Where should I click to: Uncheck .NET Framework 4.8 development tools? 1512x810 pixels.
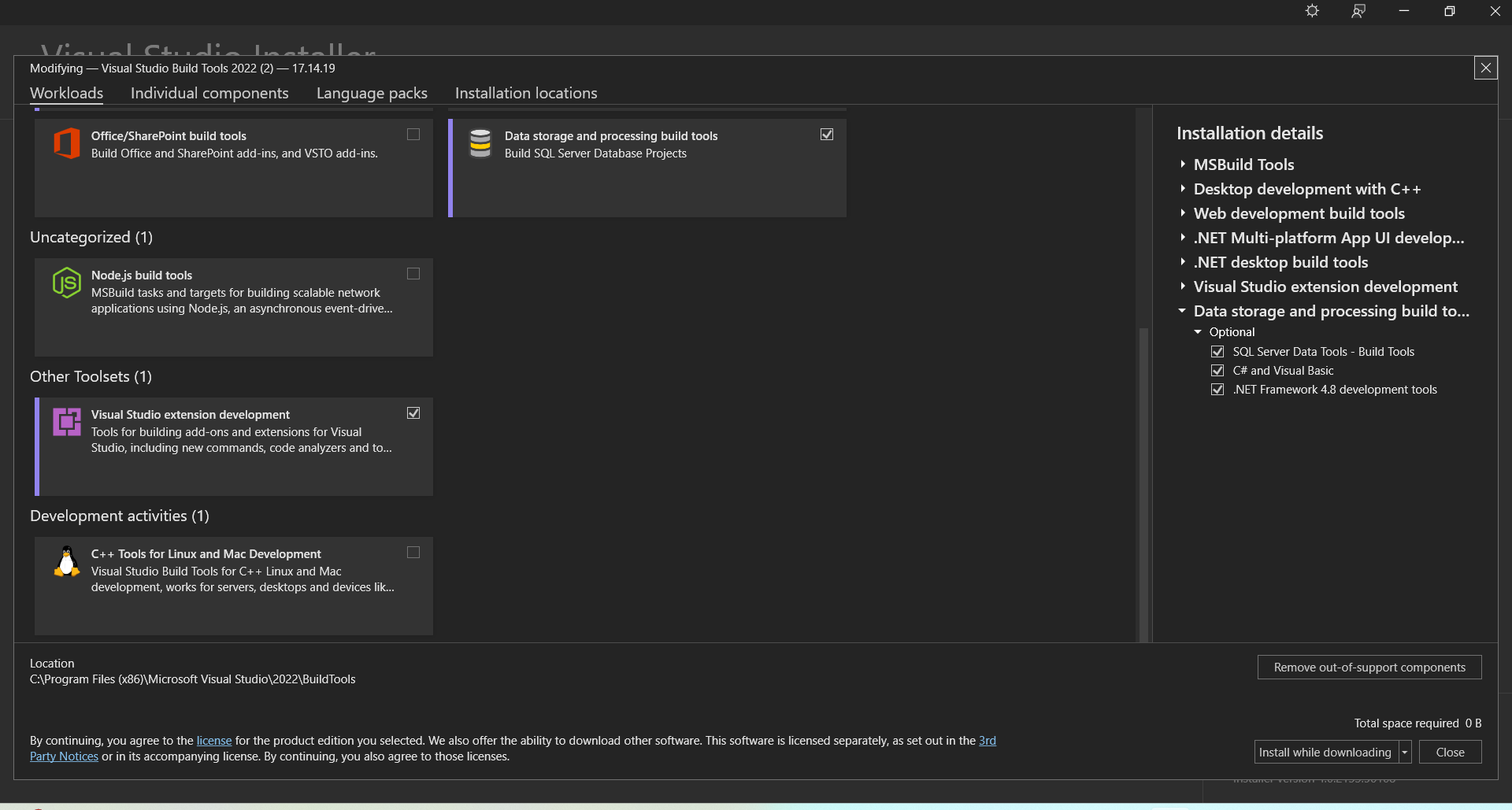point(1217,390)
